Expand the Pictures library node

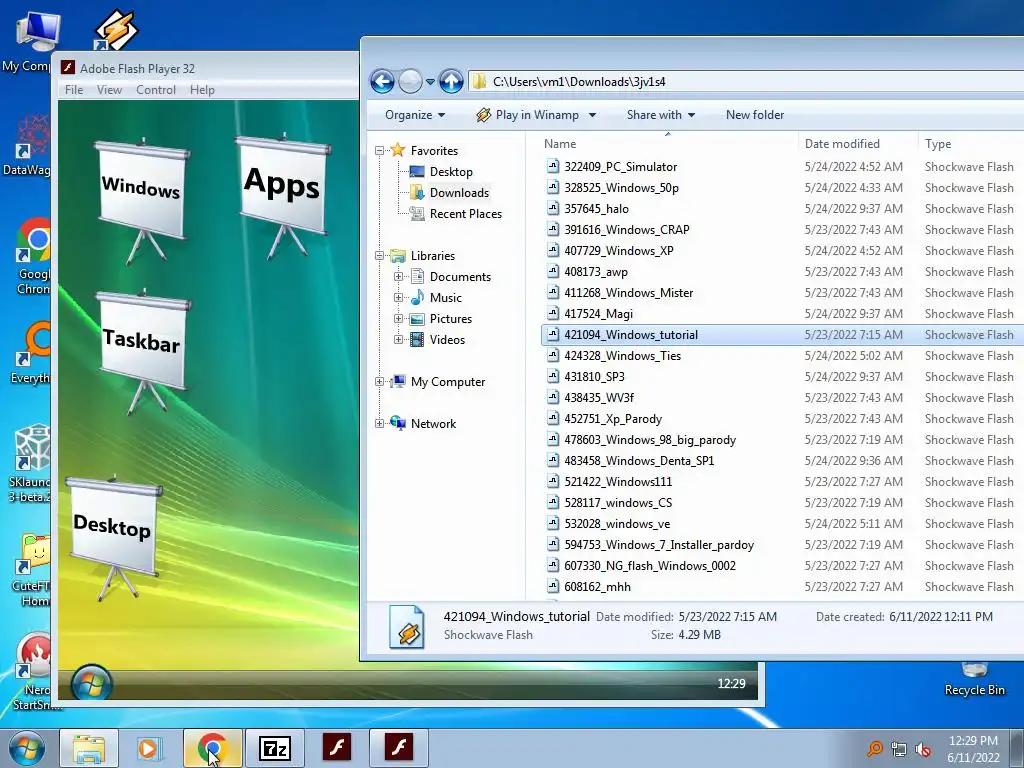(398, 319)
